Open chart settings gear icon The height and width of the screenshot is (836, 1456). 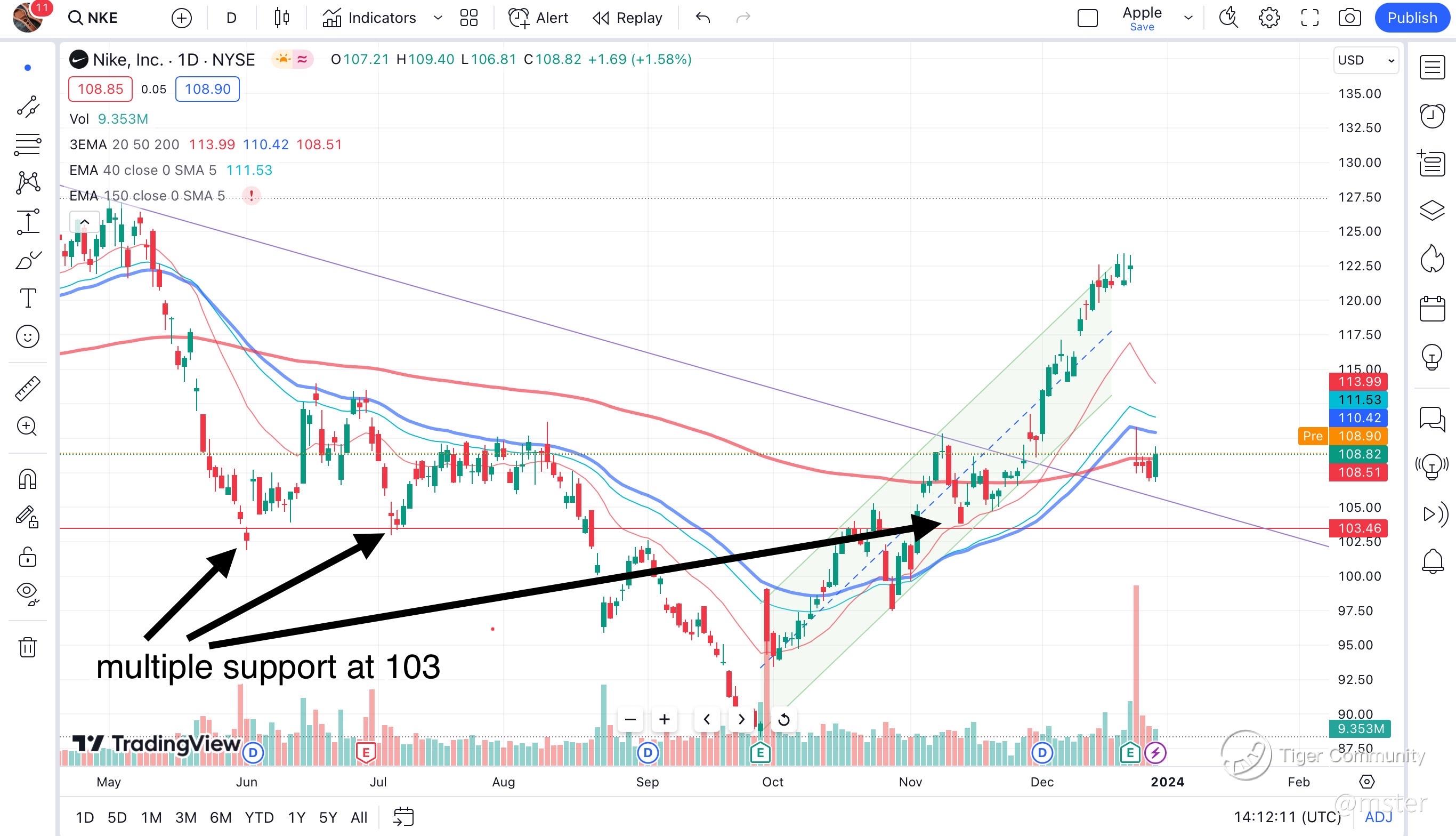1269,18
